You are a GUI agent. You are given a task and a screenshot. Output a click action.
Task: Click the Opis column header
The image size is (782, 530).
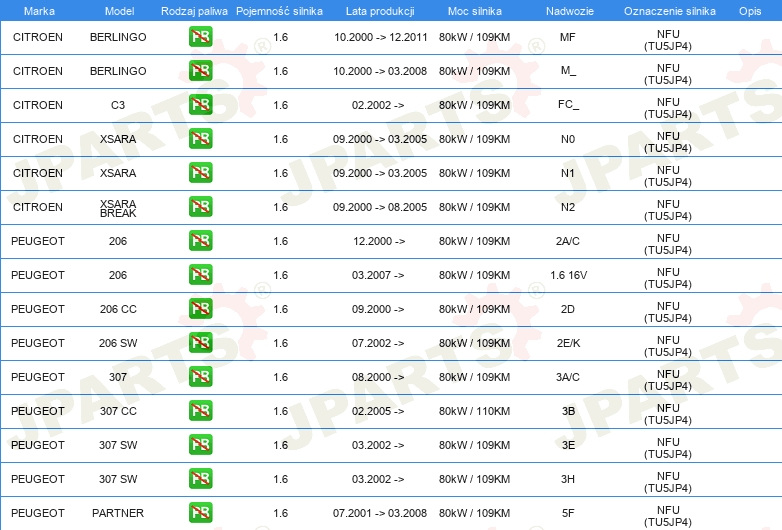(750, 11)
